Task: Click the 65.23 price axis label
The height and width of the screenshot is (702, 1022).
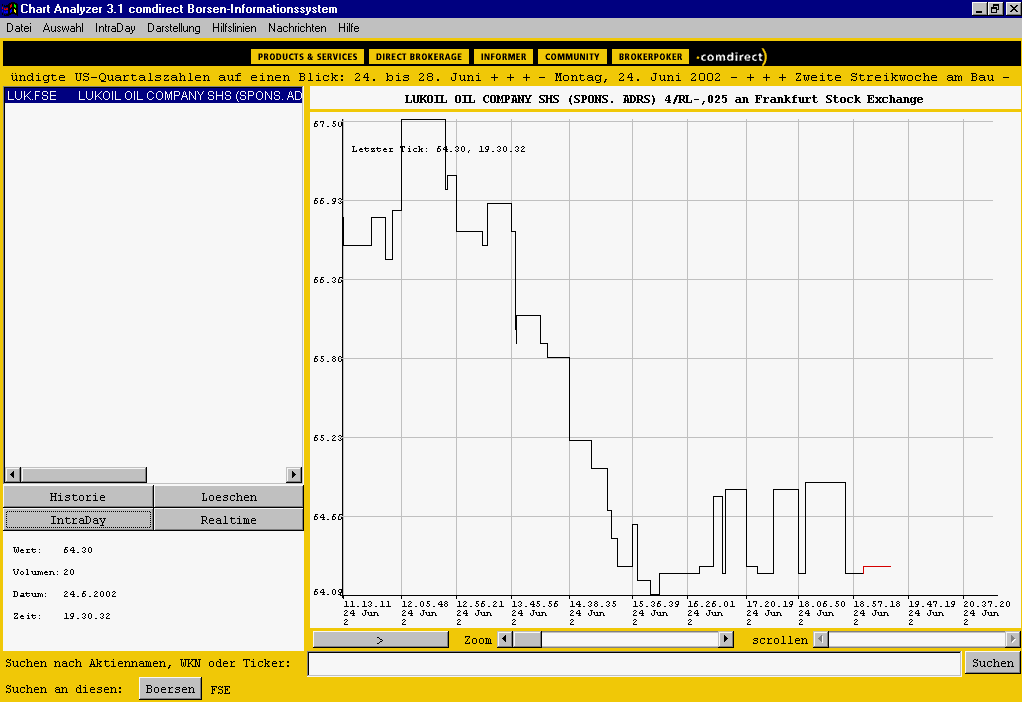Action: coord(328,438)
